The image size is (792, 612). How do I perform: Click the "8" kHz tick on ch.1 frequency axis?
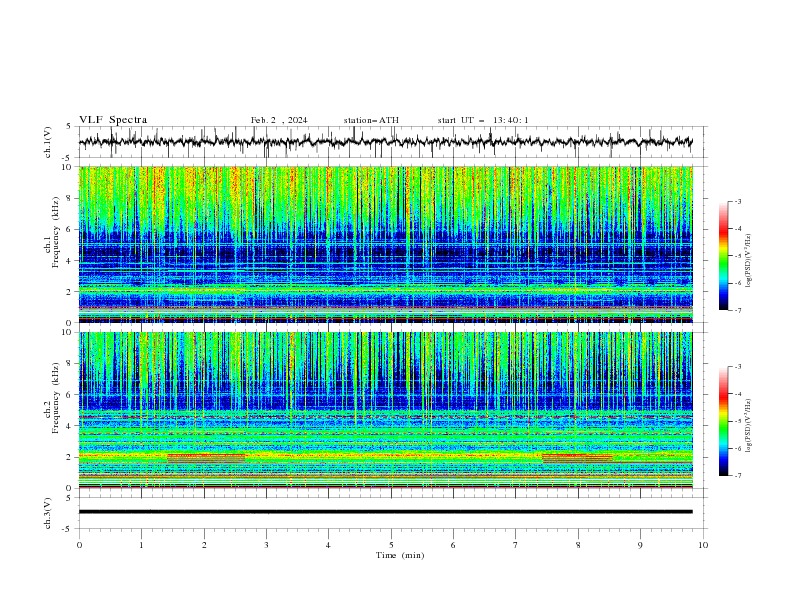tap(69, 198)
